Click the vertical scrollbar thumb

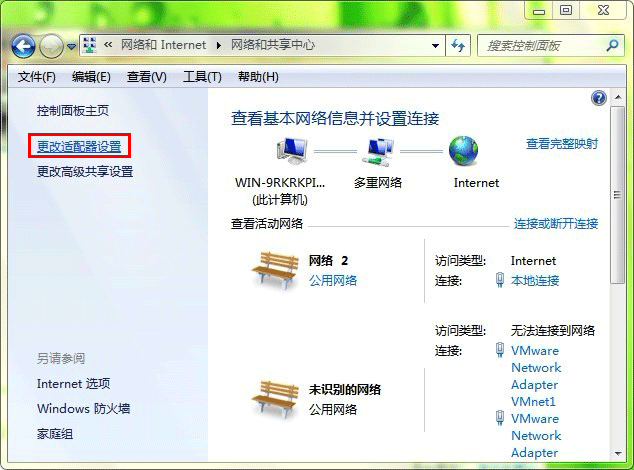[x=617, y=195]
